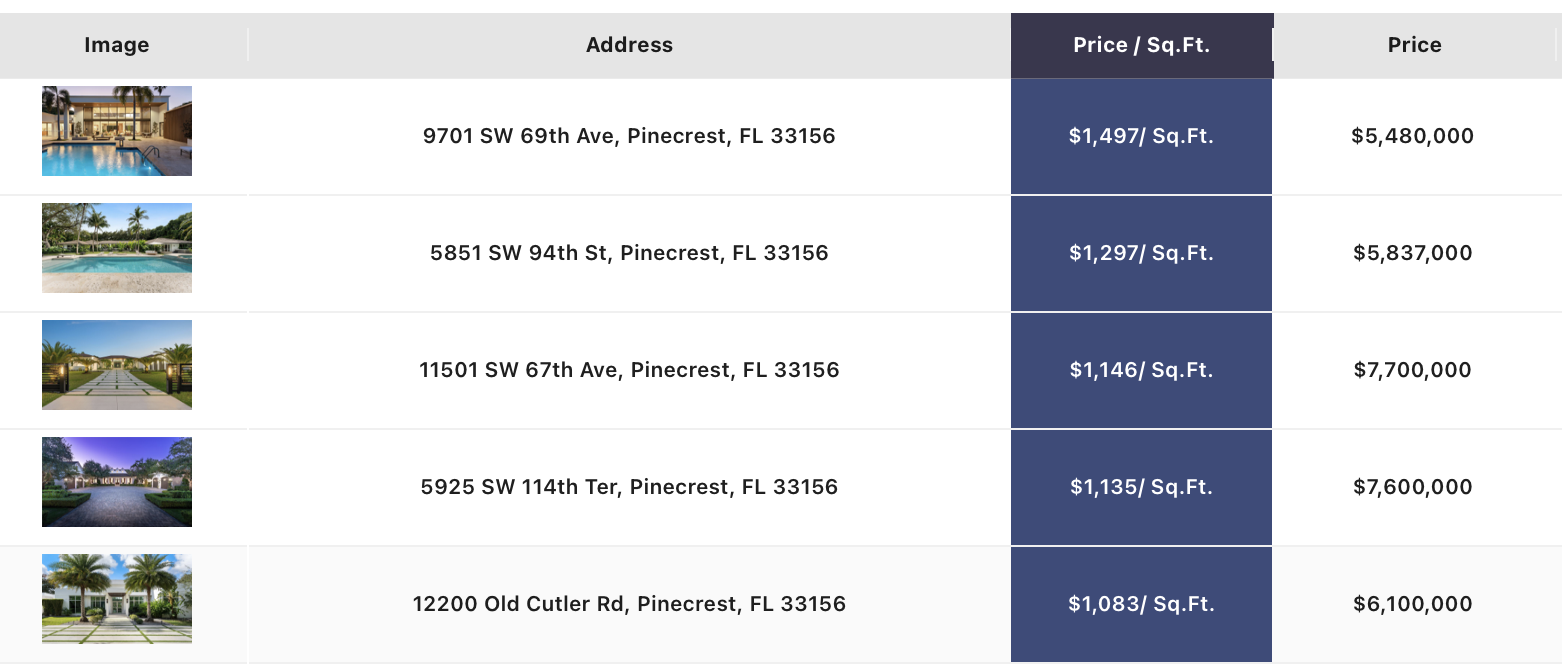The image size is (1562, 664).
Task: Select the $5,480,000 price cell
Action: pos(1413,136)
